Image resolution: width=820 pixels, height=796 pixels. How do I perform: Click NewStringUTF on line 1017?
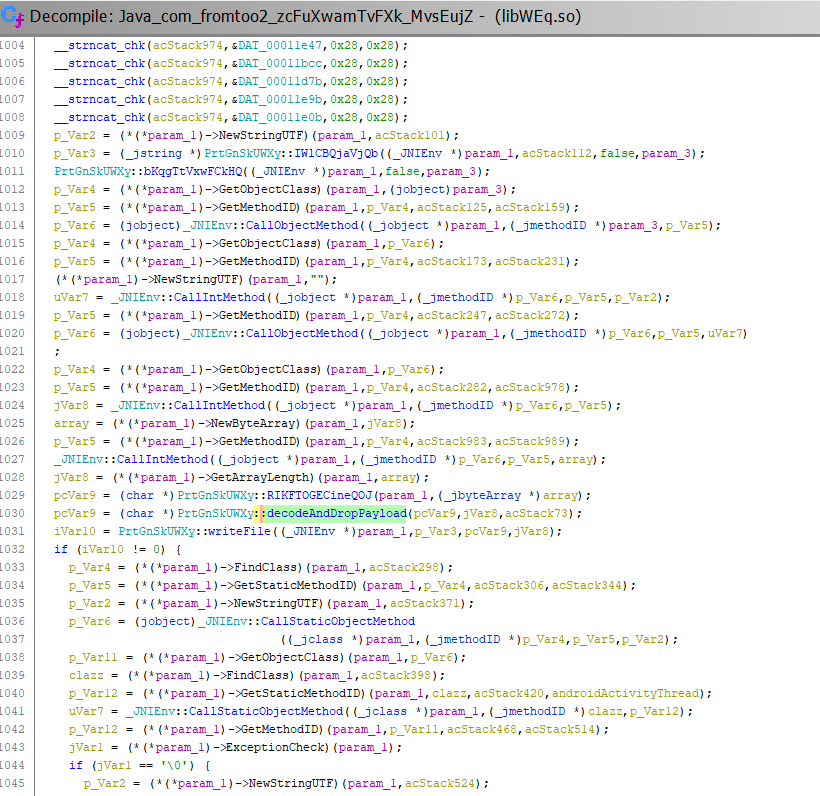click(197, 279)
